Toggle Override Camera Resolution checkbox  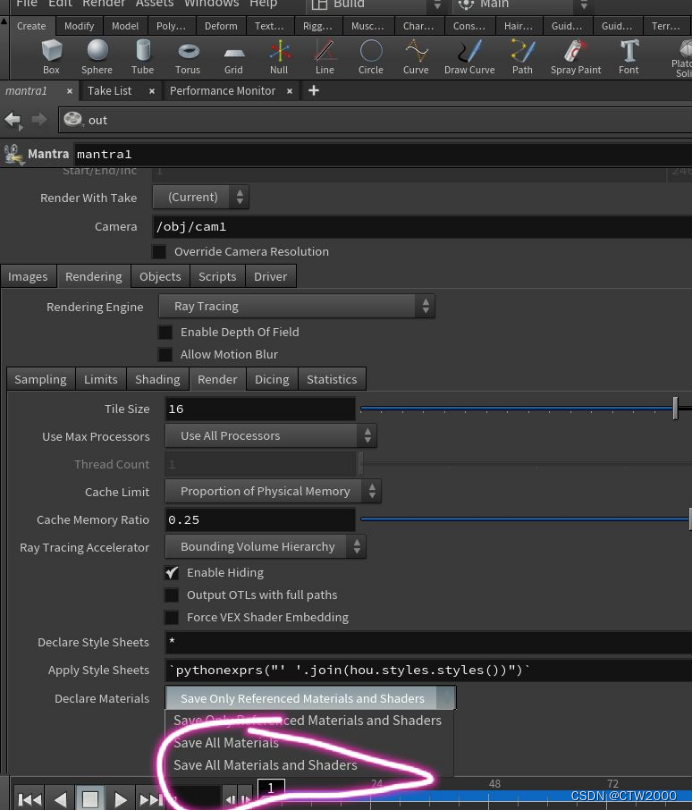point(159,252)
